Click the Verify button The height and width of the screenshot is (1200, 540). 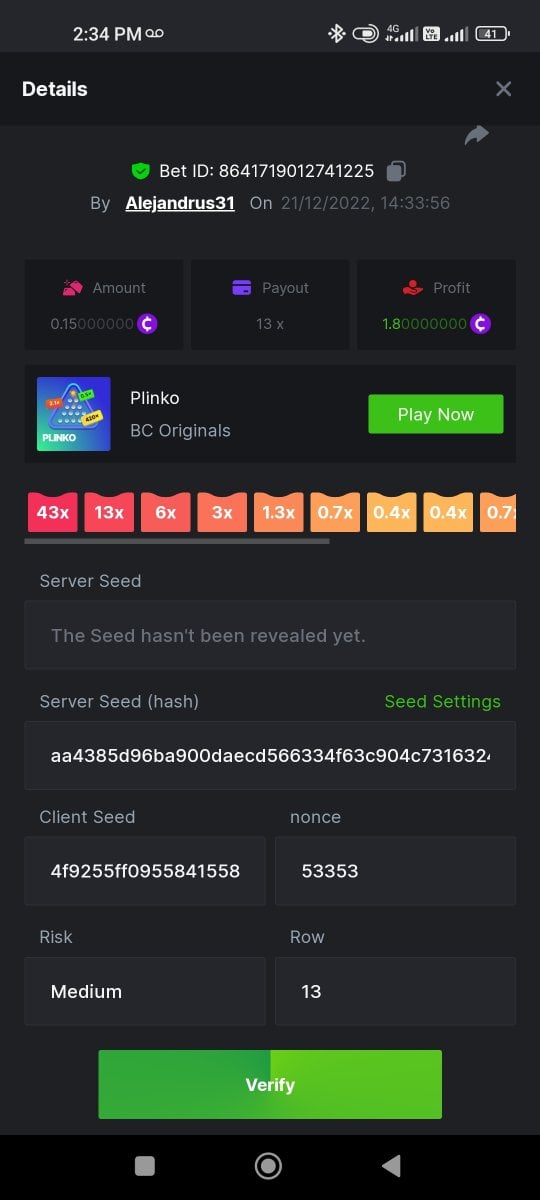point(270,1084)
